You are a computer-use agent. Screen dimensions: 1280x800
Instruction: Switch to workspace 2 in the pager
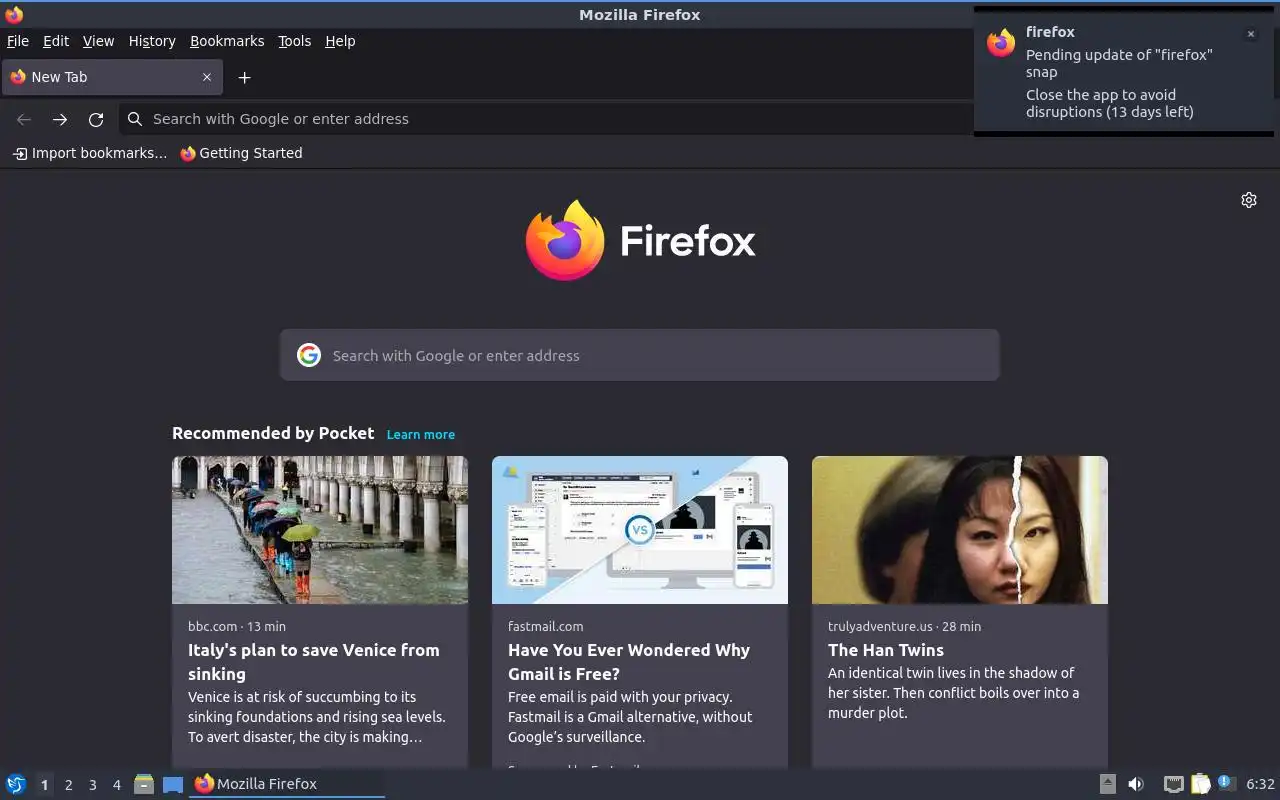pos(68,785)
